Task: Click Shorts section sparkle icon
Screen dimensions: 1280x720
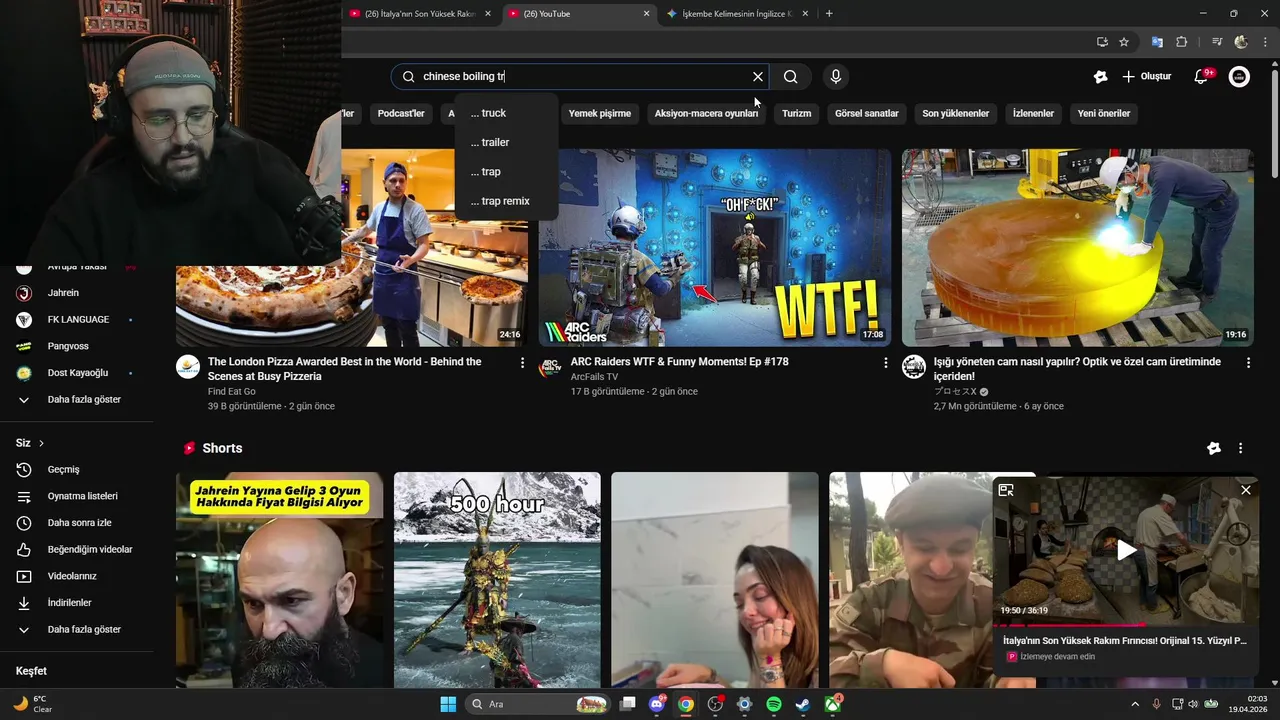Action: pyautogui.click(x=1214, y=449)
